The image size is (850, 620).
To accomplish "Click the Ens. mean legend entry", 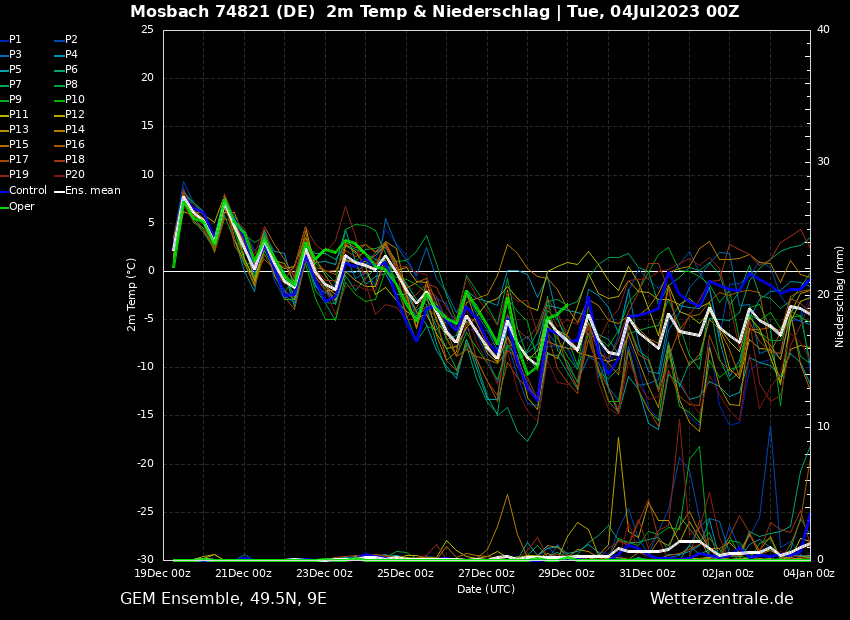I will [x=92, y=190].
